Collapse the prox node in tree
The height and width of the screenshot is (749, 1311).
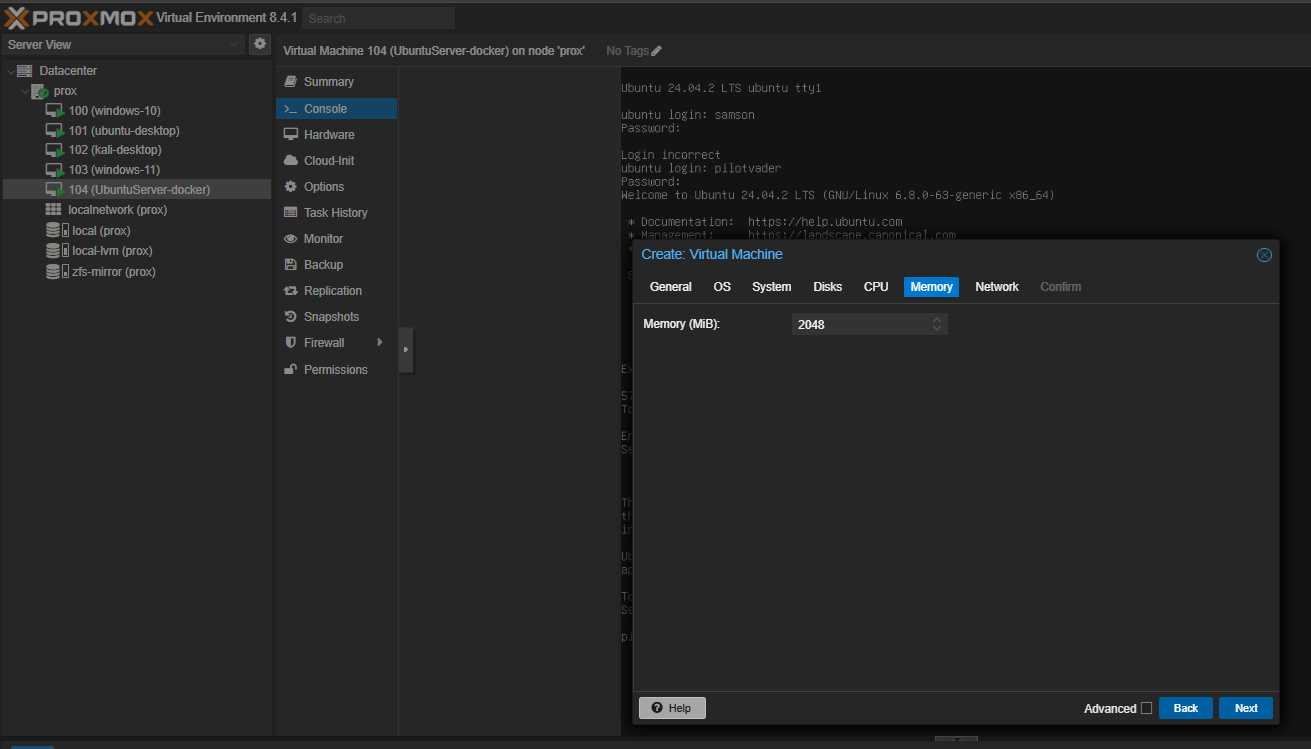(25, 91)
